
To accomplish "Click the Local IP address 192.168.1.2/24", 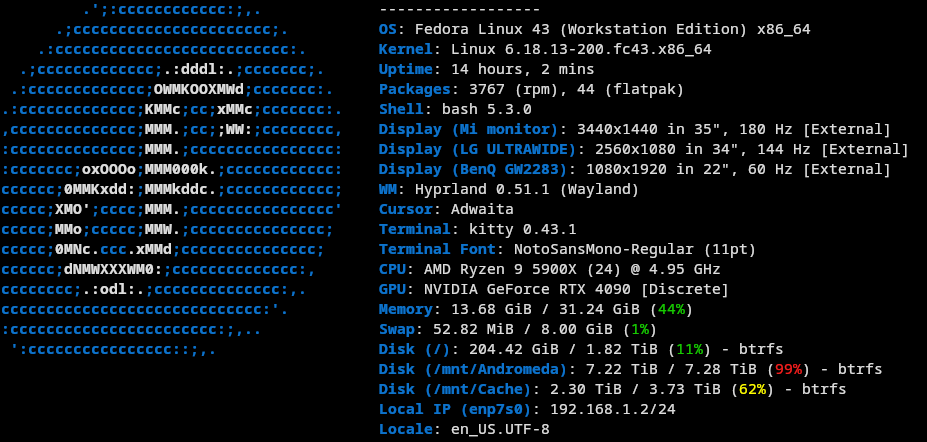I will [612, 409].
